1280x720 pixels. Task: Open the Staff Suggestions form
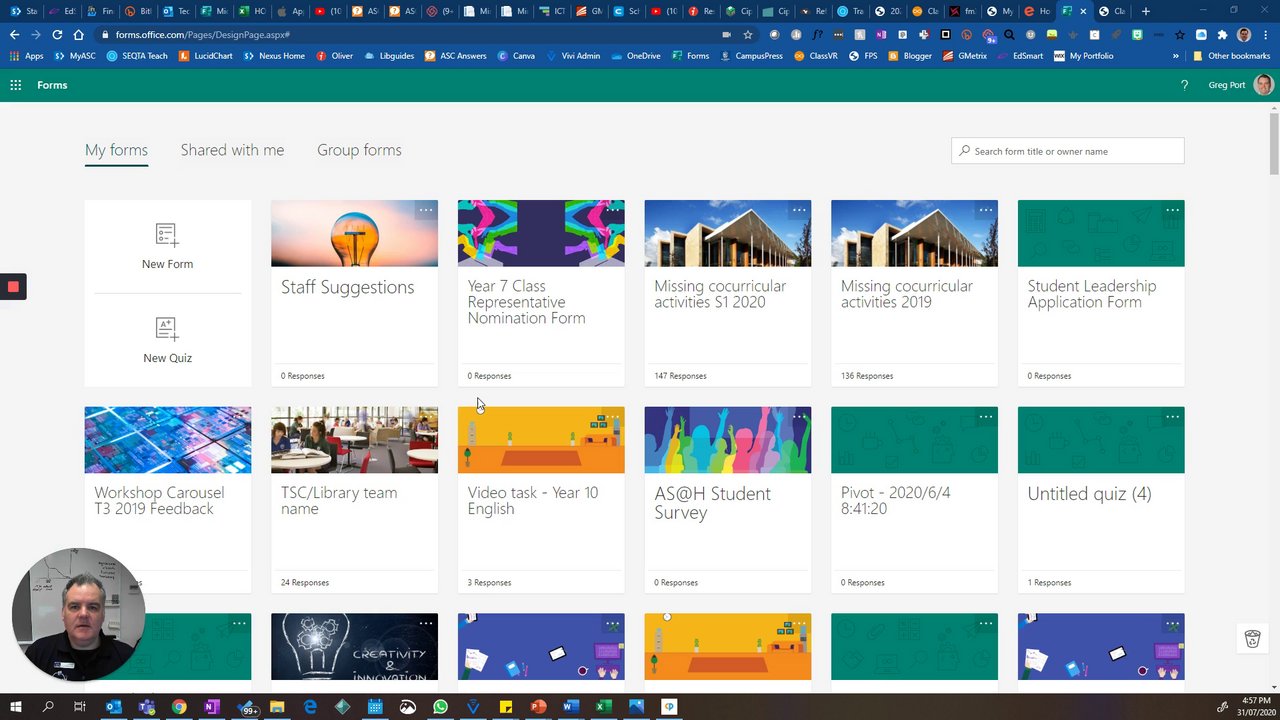[354, 293]
